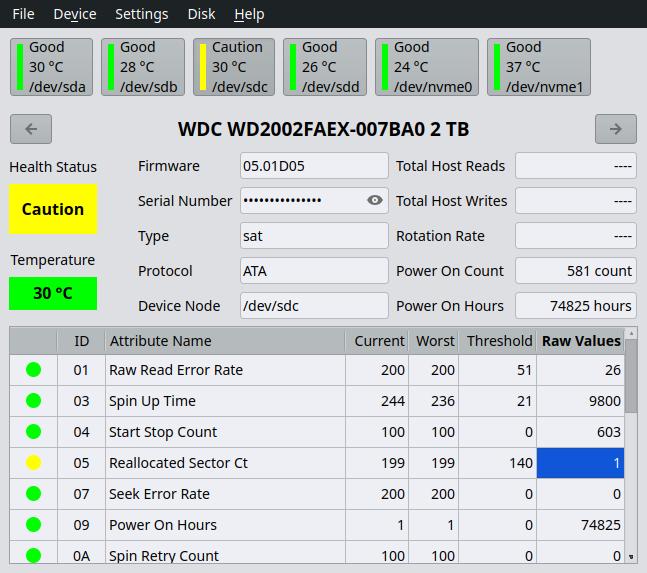
Task: Click the Device Node field /dev/sdc
Action: (x=314, y=306)
